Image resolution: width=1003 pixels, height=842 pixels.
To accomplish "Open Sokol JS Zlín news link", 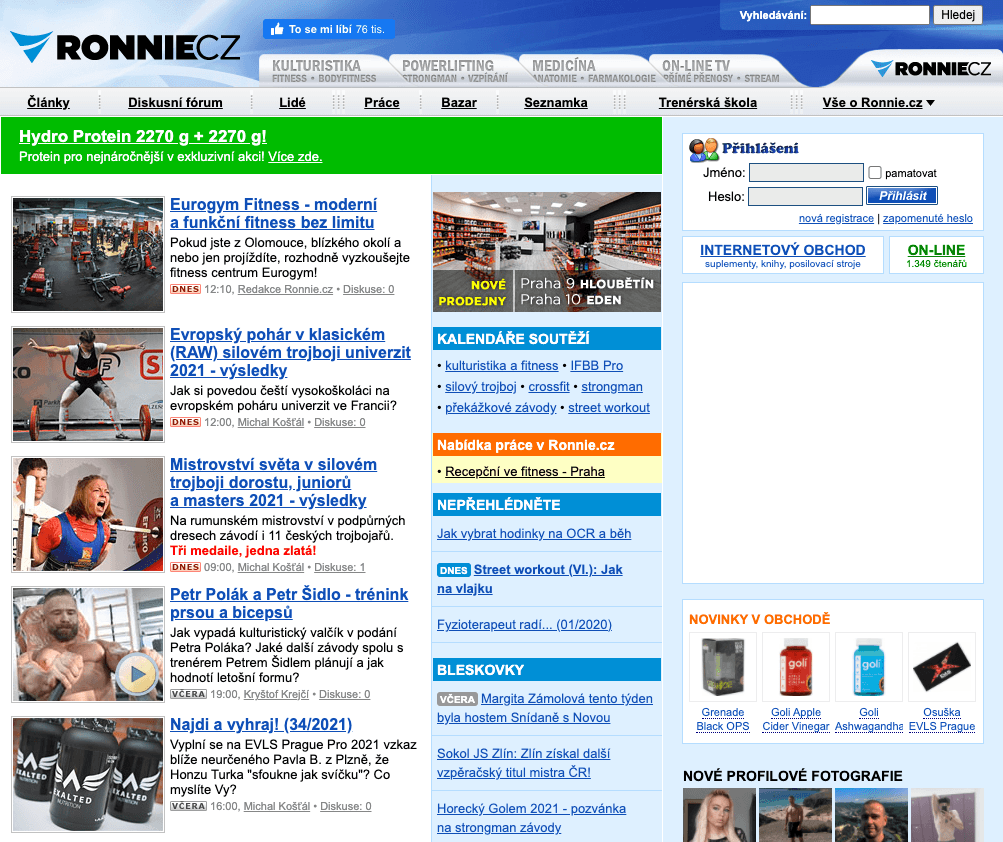I will (523, 763).
